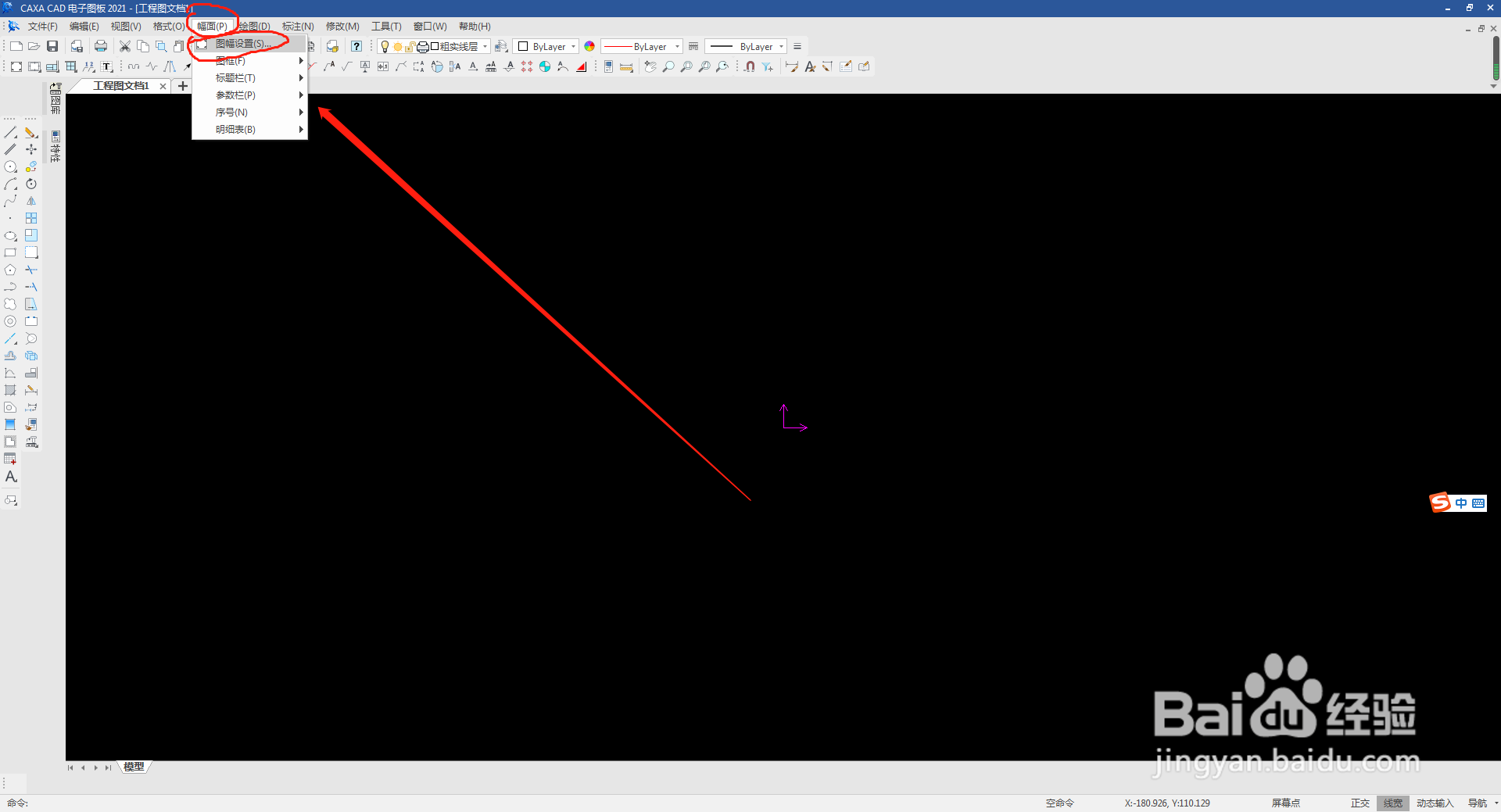Click the first magnifier zoom icon
The height and width of the screenshot is (812, 1501).
[x=668, y=66]
